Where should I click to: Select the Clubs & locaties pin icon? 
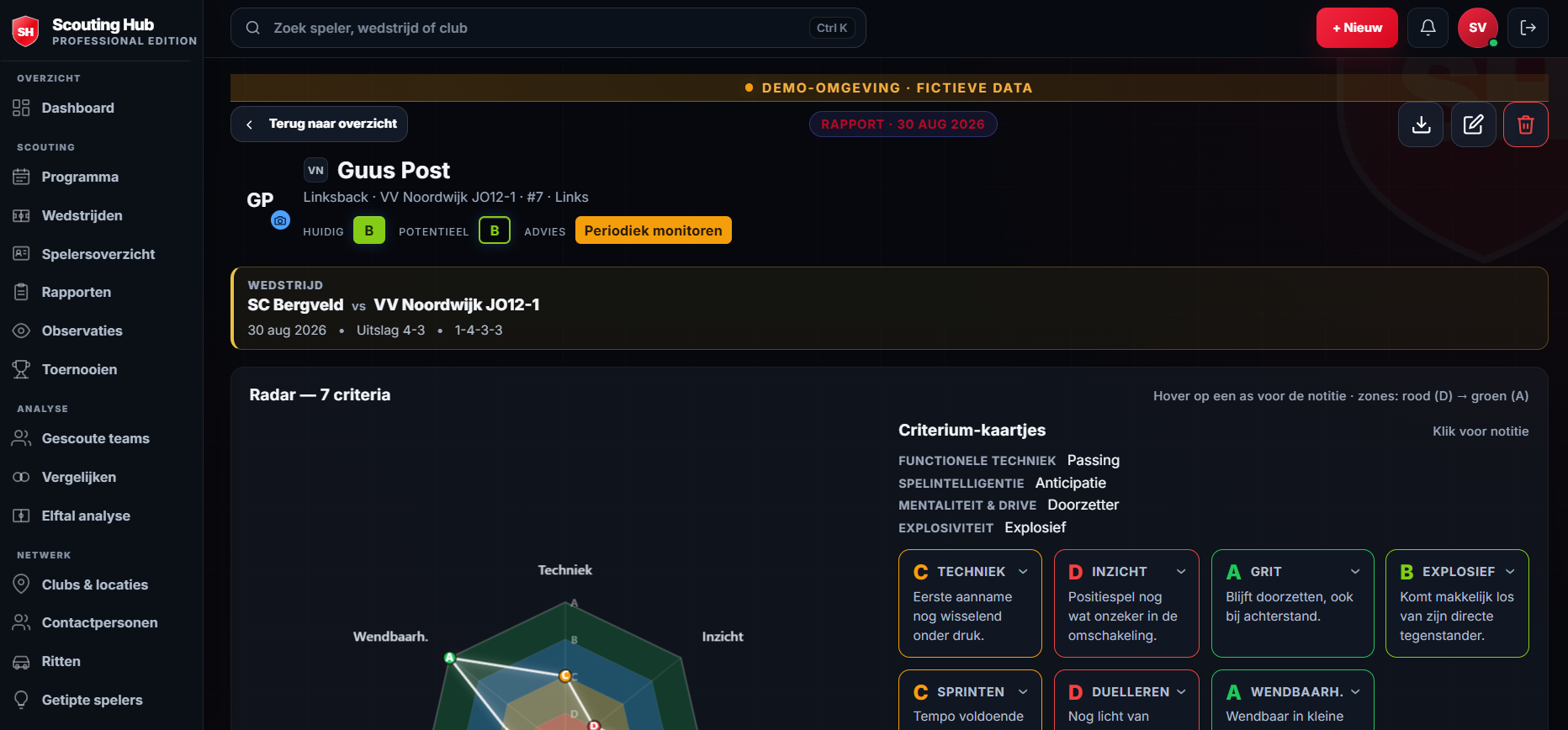[21, 585]
